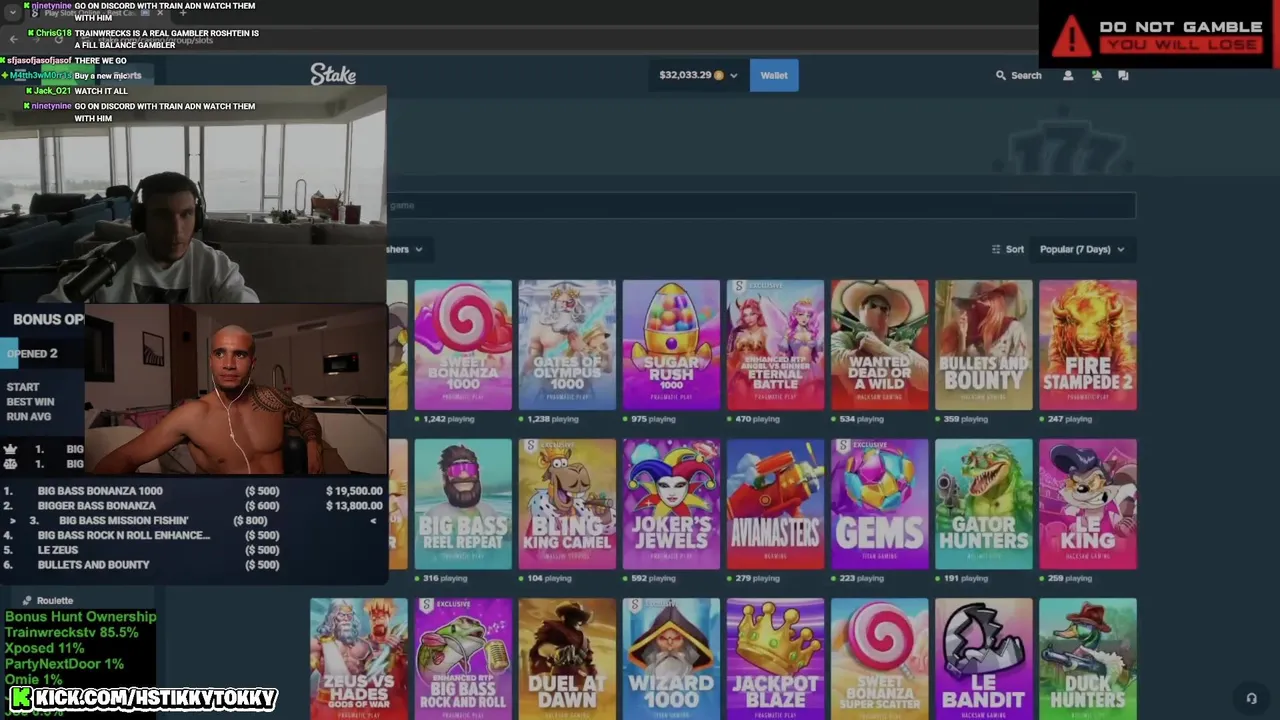Open Wizard 1000 game

click(x=671, y=658)
